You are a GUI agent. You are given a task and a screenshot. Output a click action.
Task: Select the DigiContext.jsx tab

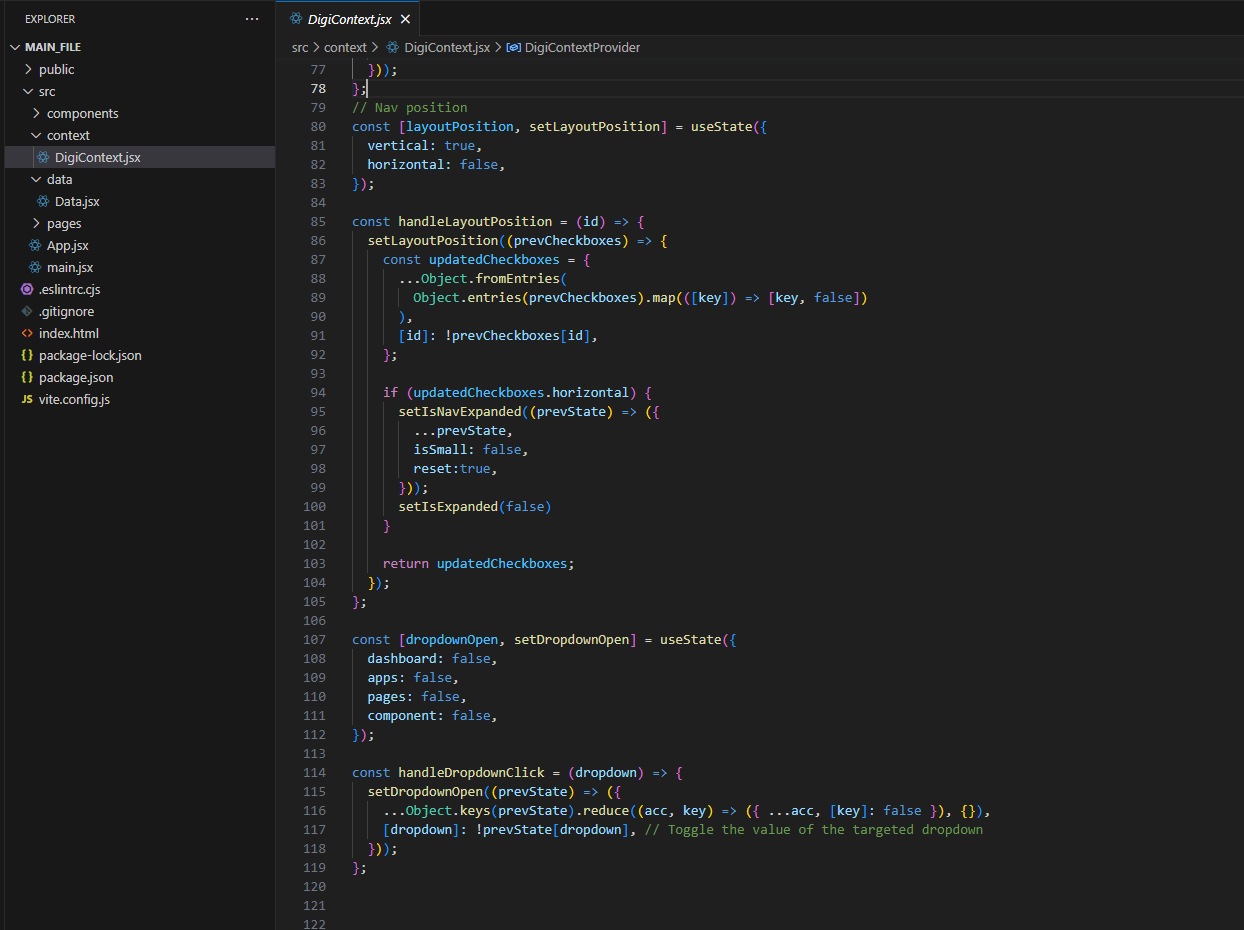click(x=349, y=19)
